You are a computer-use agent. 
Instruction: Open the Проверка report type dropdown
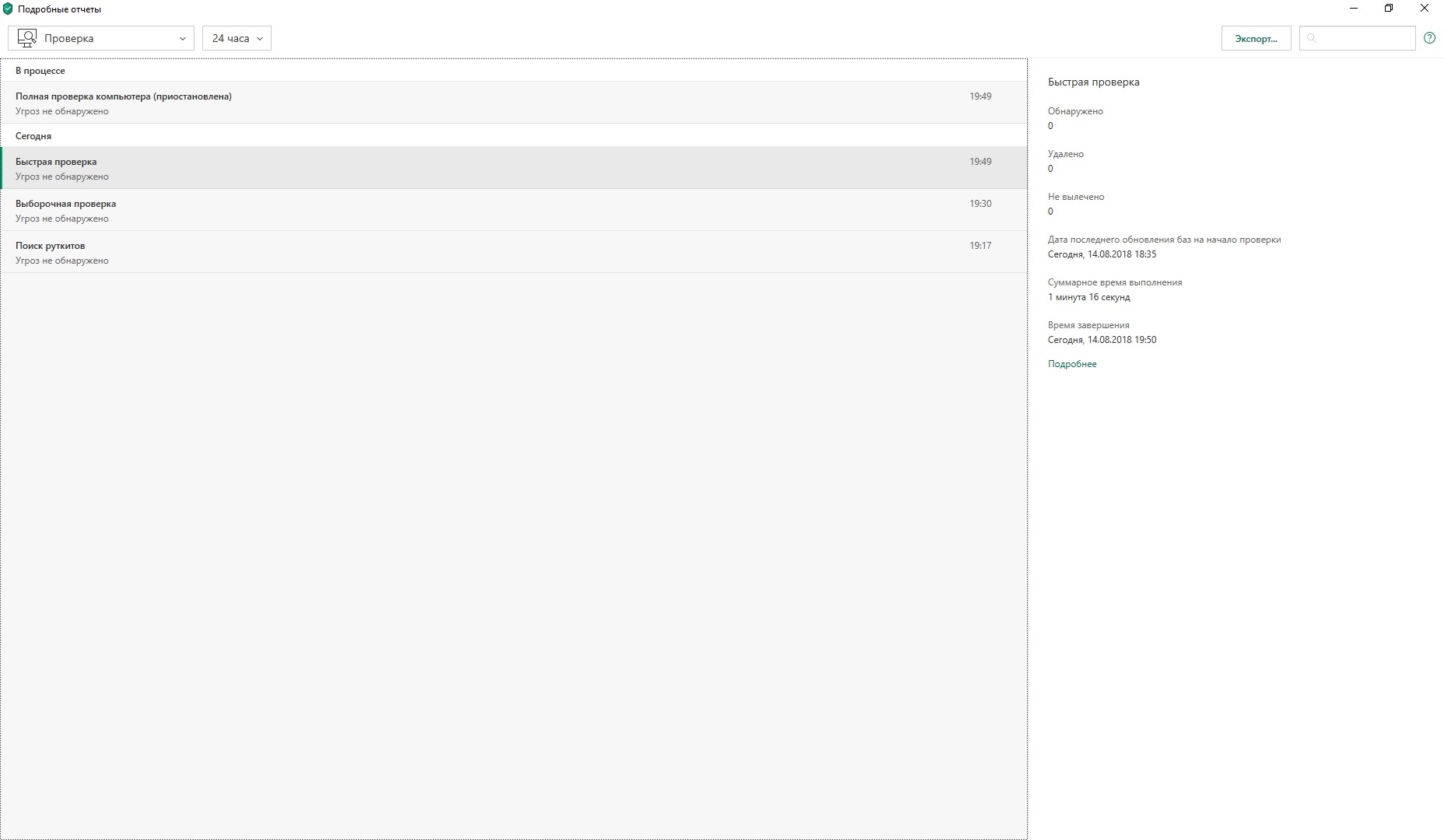tap(101, 38)
